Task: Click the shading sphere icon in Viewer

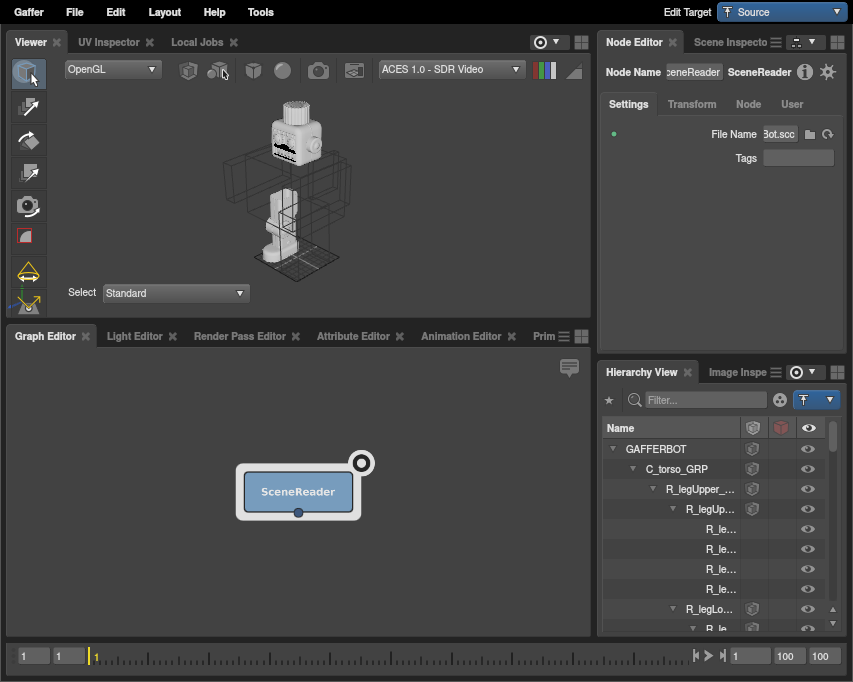Action: coord(283,70)
